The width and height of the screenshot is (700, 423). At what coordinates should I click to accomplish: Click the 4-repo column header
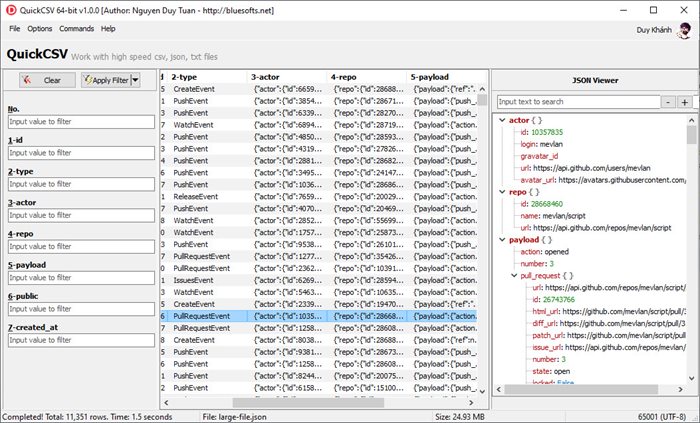[367, 77]
